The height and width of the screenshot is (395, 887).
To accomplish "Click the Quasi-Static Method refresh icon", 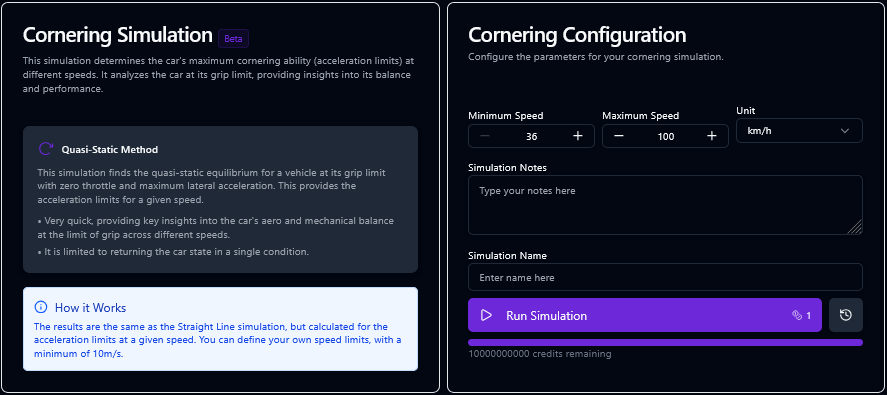I will click(x=45, y=149).
